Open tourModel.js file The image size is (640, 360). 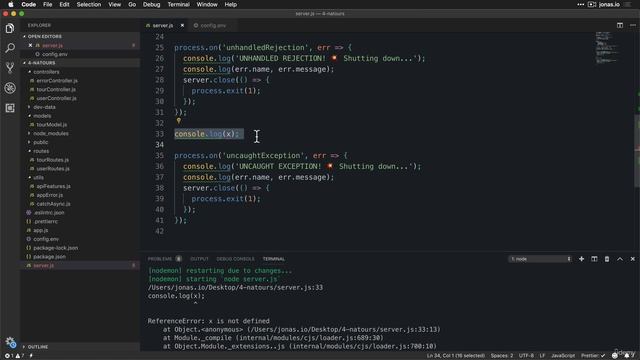coord(51,124)
